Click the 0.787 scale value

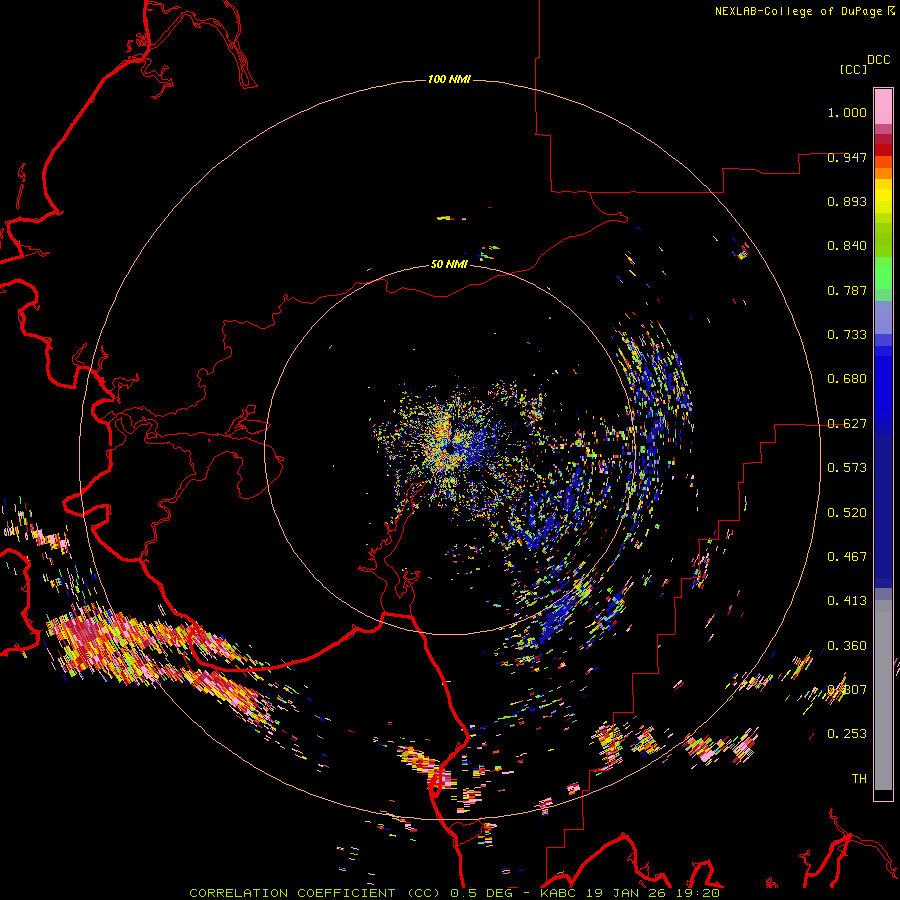pyautogui.click(x=847, y=290)
